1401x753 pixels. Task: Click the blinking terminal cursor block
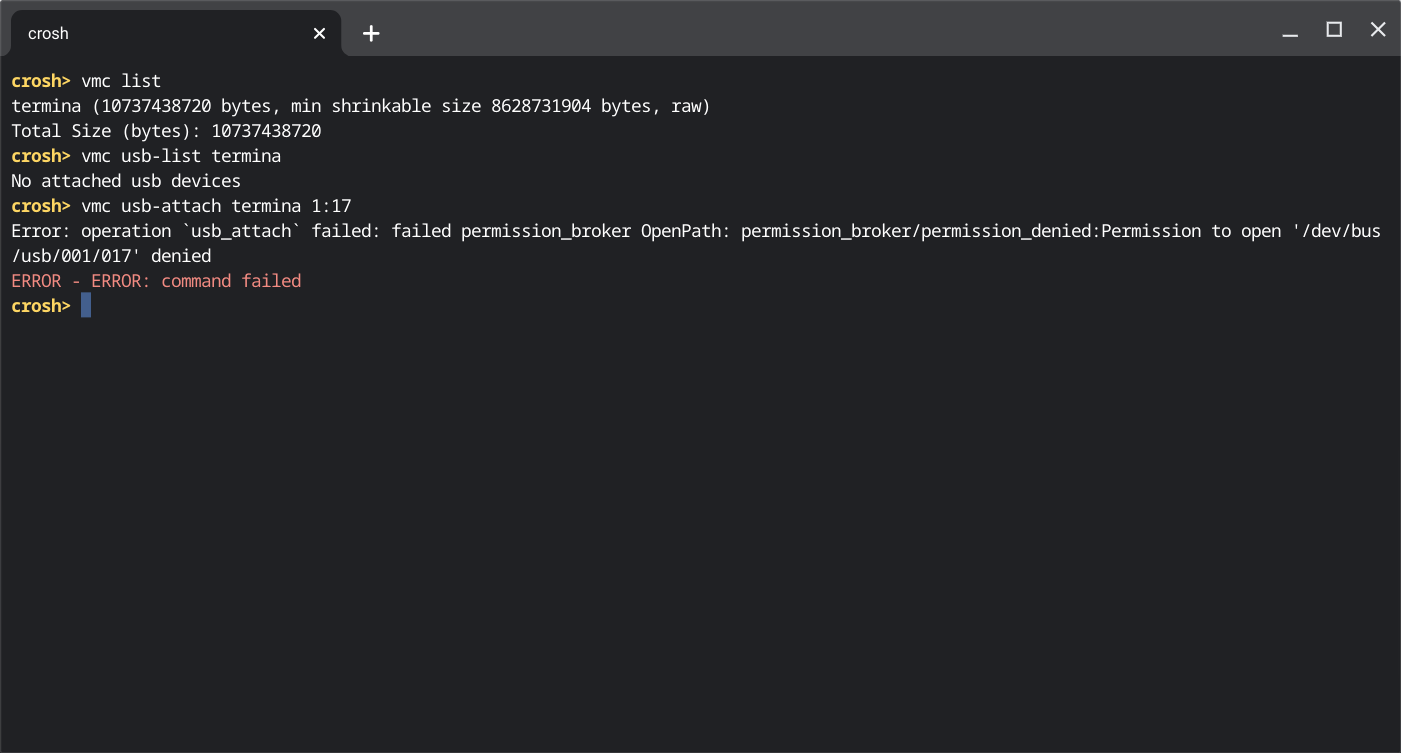(x=85, y=305)
